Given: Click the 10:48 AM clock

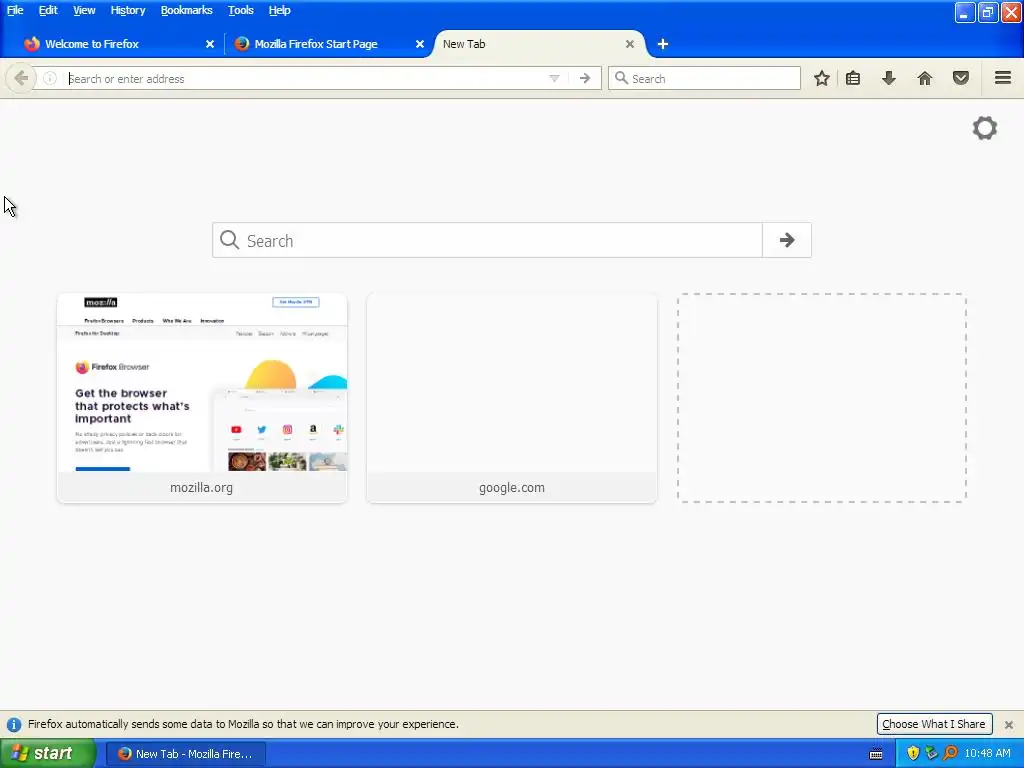Looking at the screenshot, I should (x=987, y=754).
